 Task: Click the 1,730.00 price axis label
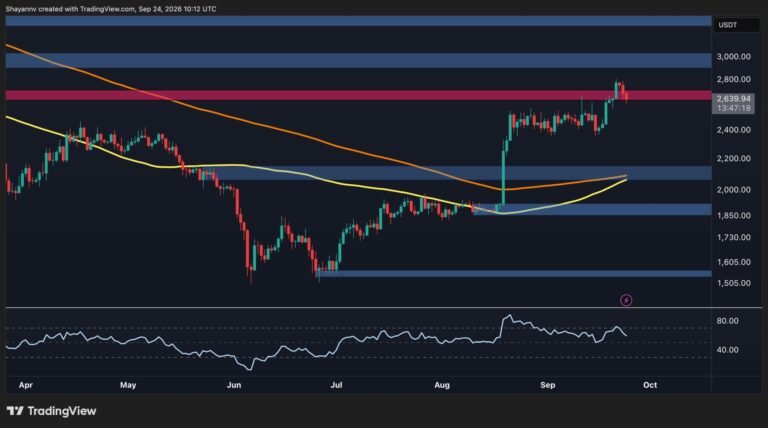(733, 238)
